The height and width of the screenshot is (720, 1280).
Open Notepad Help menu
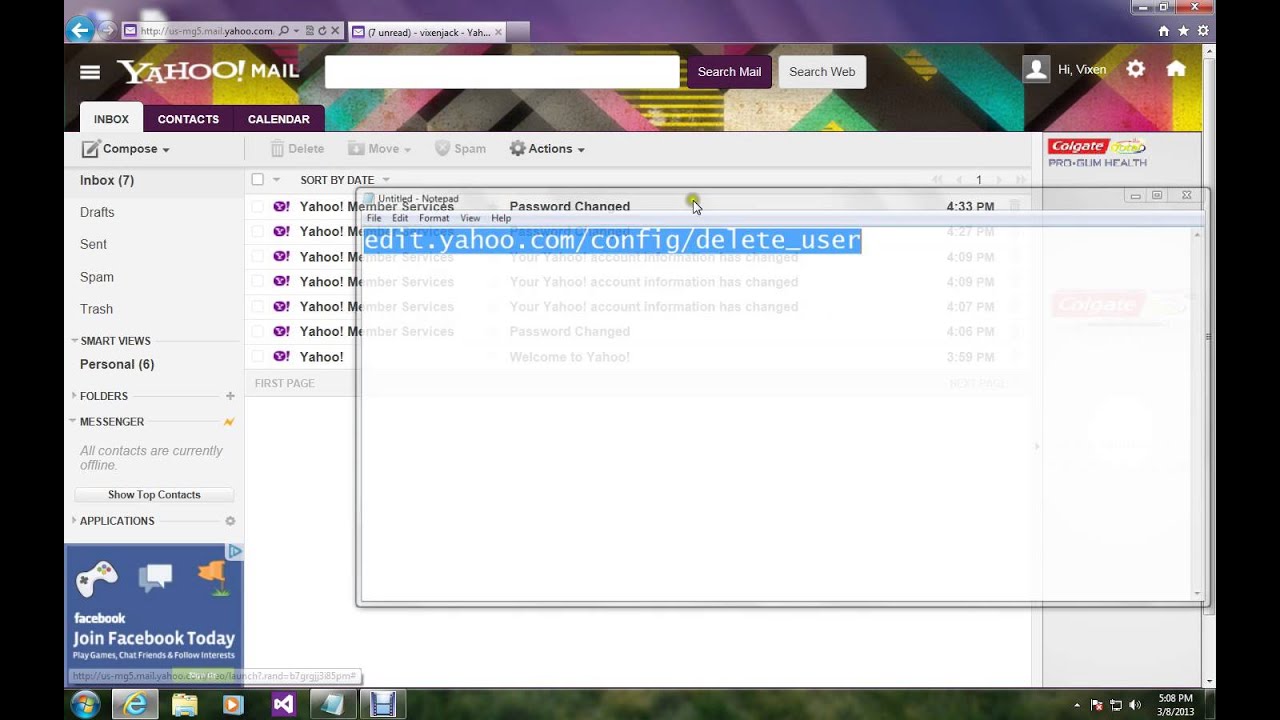[x=501, y=218]
